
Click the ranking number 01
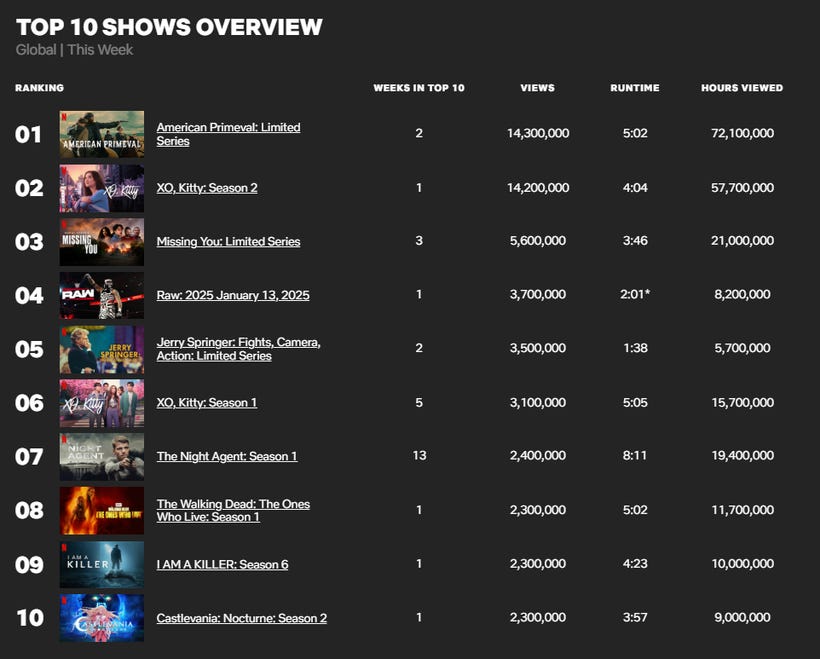coord(28,134)
